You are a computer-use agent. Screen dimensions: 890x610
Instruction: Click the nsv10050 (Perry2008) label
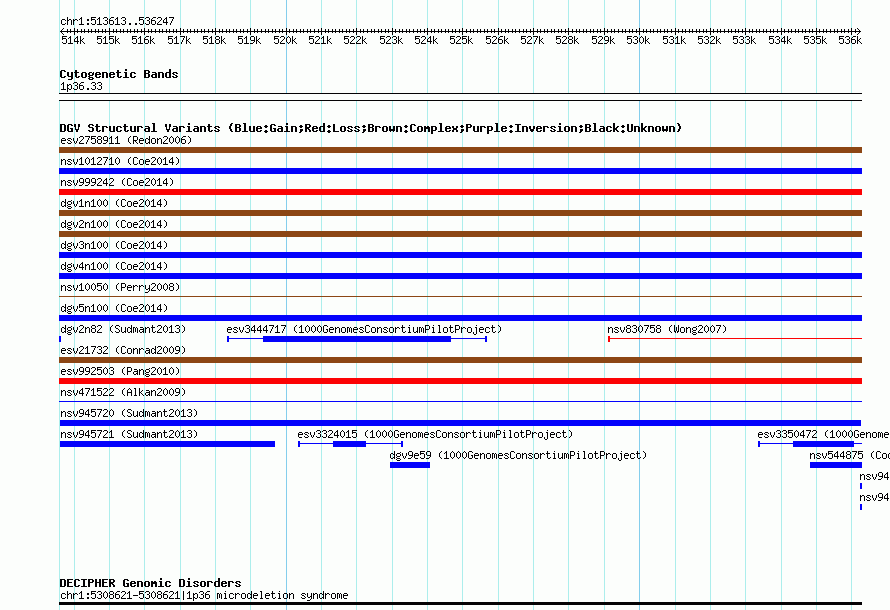(120, 287)
